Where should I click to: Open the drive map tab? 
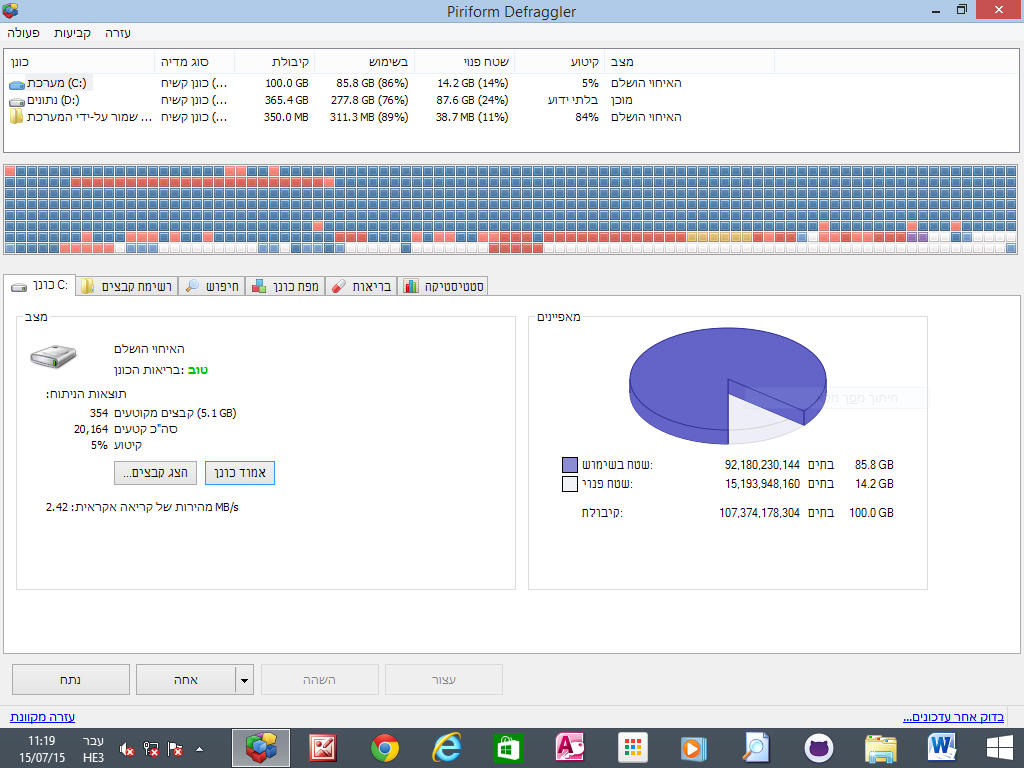285,286
